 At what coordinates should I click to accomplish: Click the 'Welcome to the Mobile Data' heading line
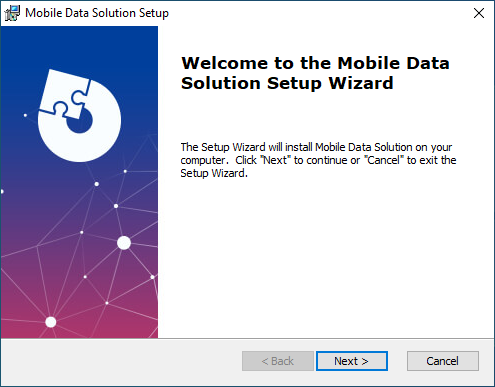[315, 63]
